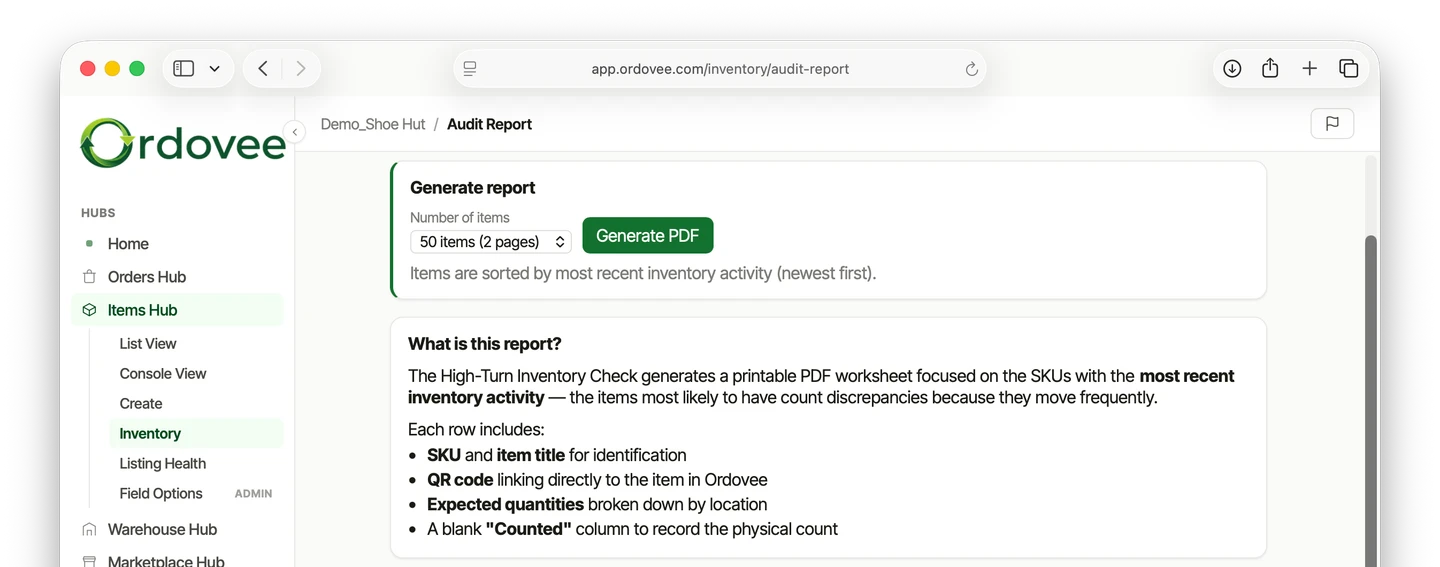Viewport: 1440px width, 567px height.
Task: Collapse the sidebar with the chevron button
Action: [x=295, y=132]
